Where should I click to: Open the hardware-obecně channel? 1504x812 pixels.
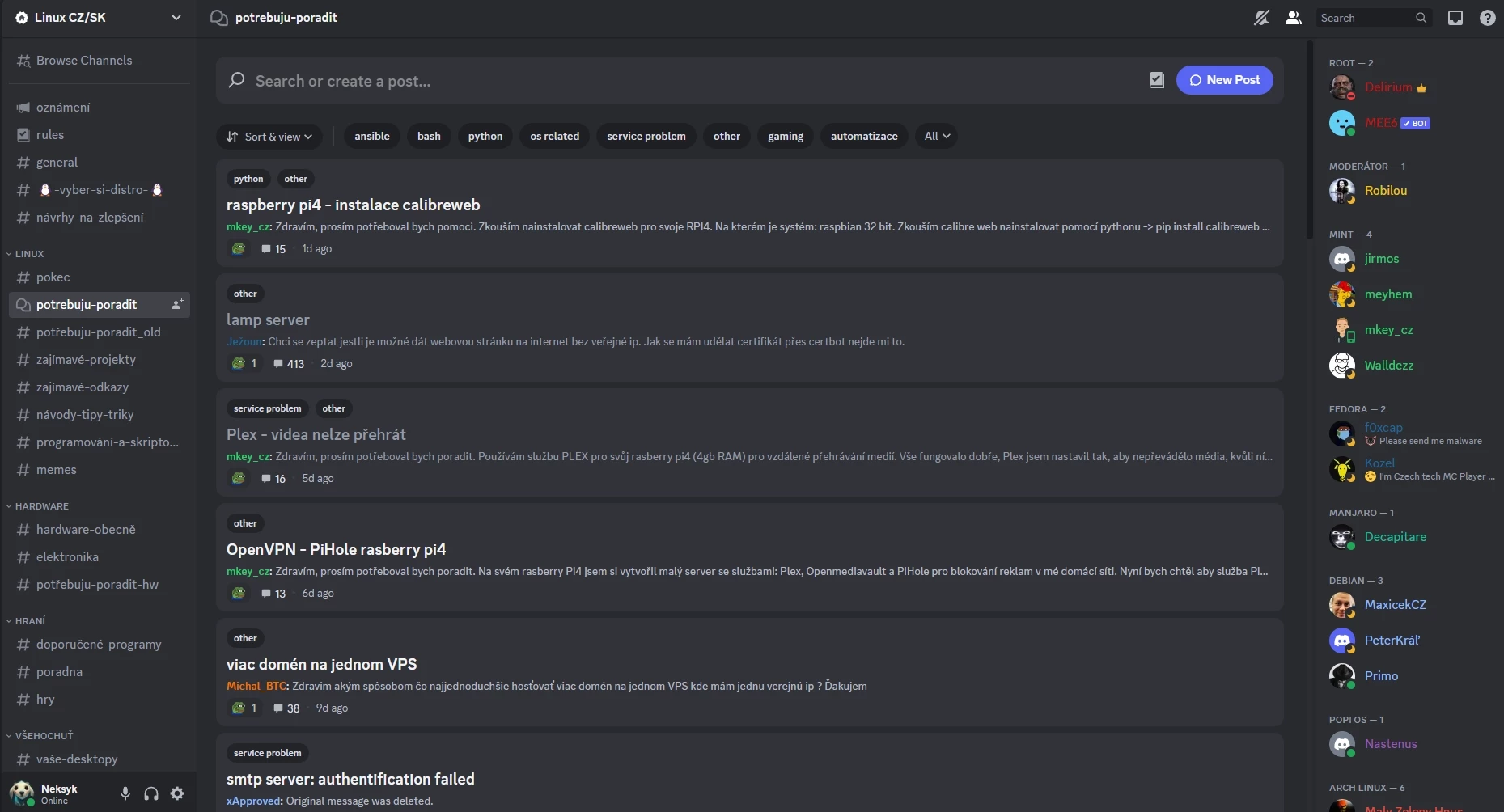point(99,530)
